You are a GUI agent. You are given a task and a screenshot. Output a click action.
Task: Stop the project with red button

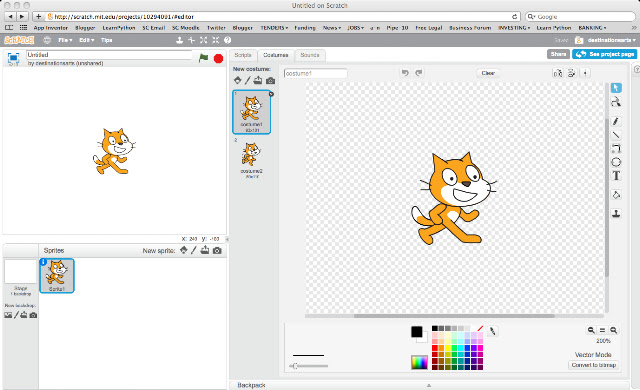point(218,58)
